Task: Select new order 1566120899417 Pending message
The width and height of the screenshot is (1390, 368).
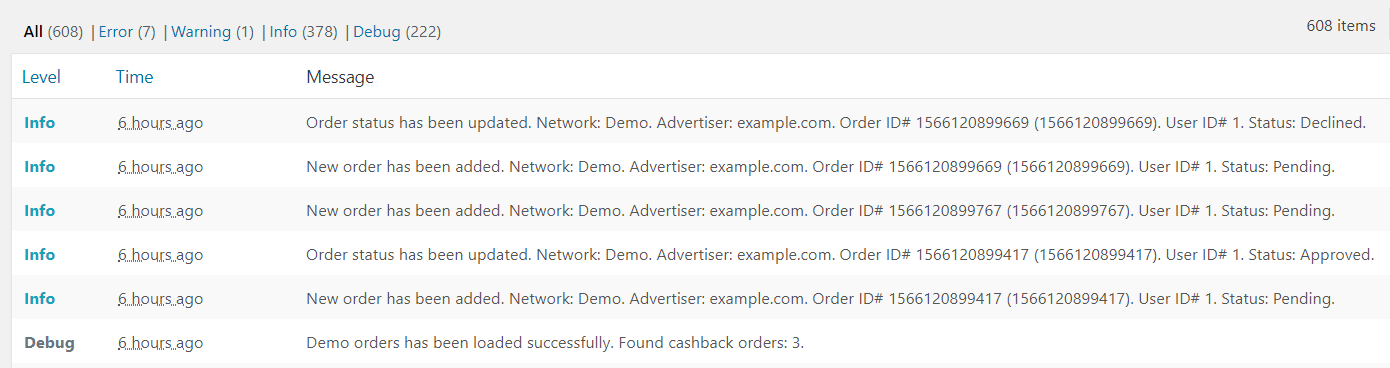Action: (x=820, y=299)
